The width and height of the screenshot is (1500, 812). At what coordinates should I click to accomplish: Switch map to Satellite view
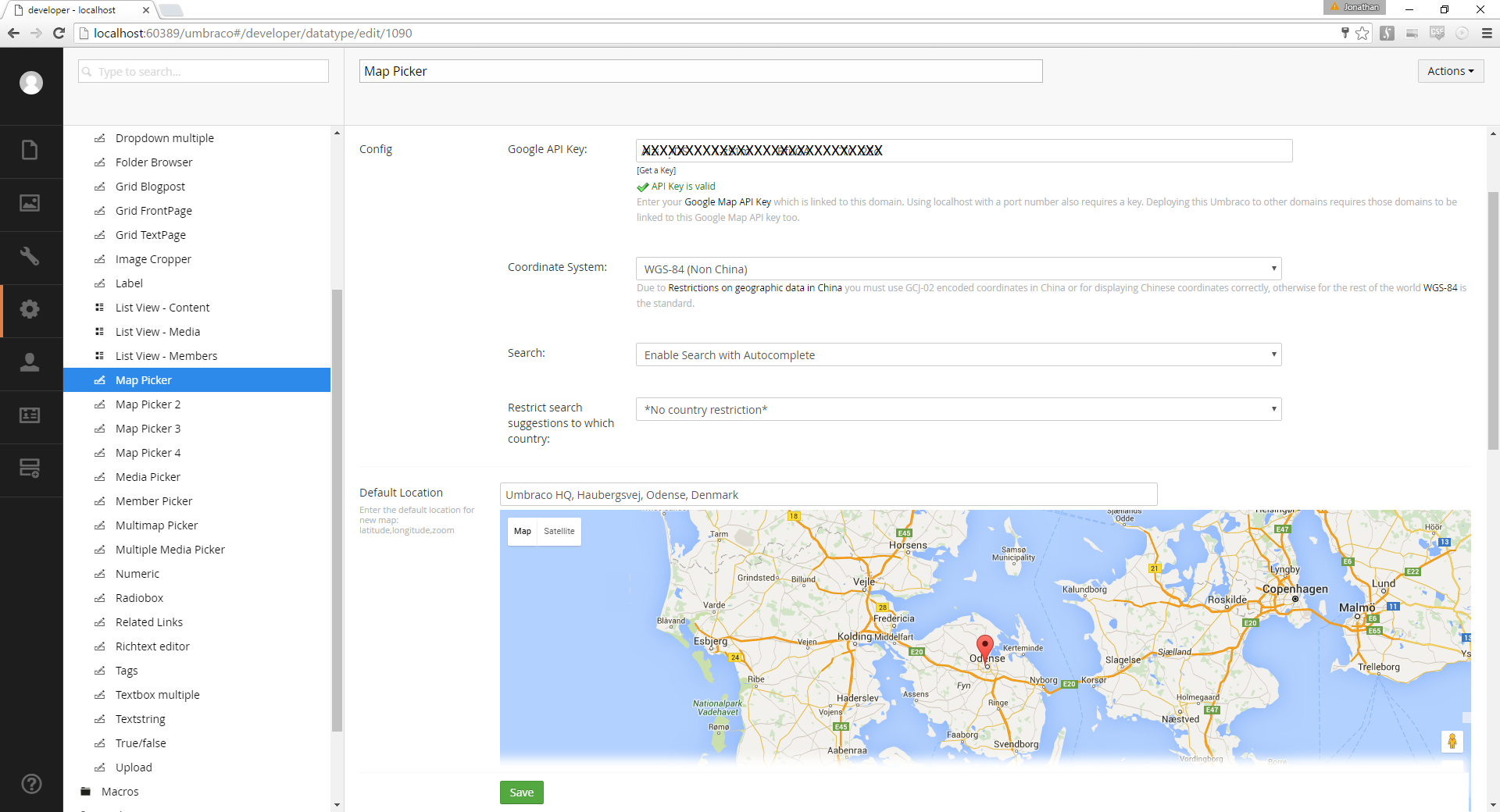click(559, 531)
